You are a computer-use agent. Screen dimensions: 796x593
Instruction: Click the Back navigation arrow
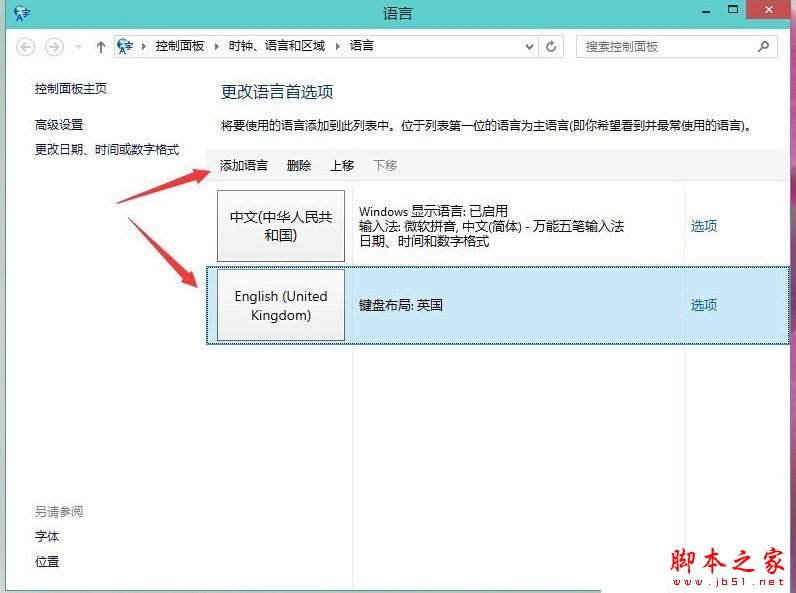point(26,47)
